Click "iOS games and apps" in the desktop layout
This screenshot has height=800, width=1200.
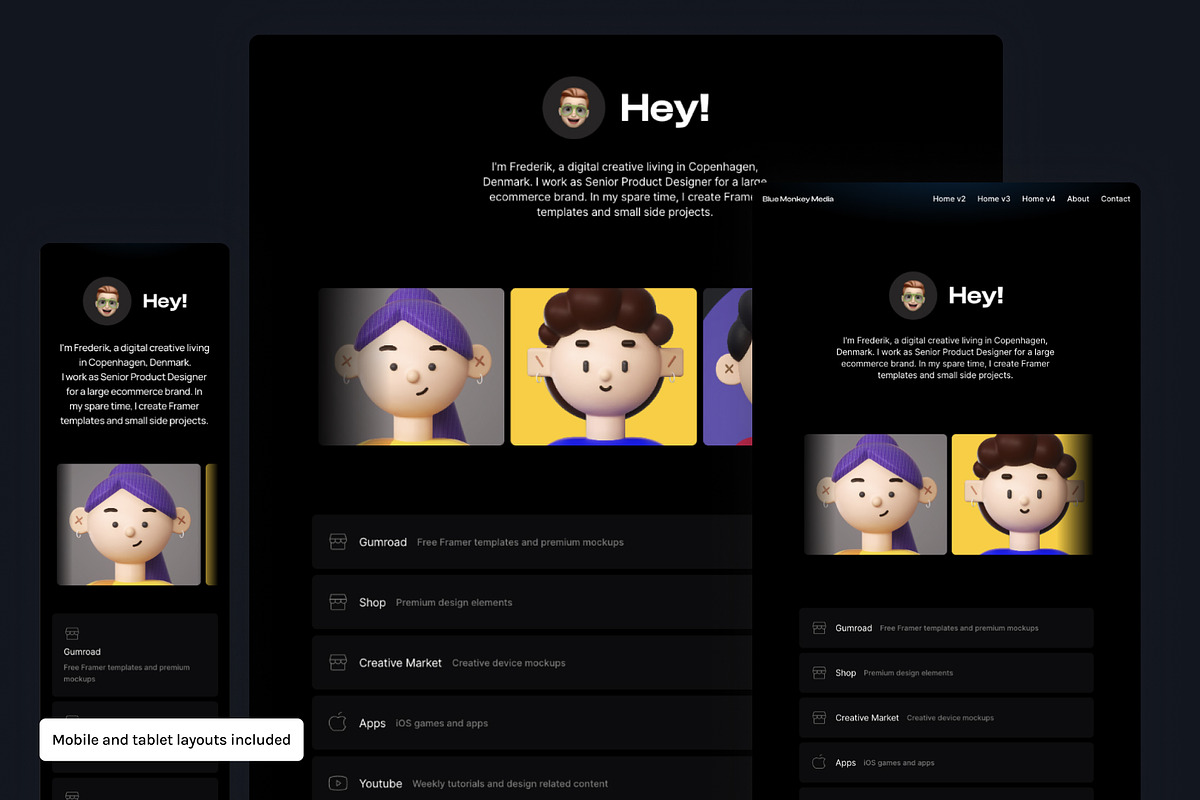pyautogui.click(x=442, y=723)
